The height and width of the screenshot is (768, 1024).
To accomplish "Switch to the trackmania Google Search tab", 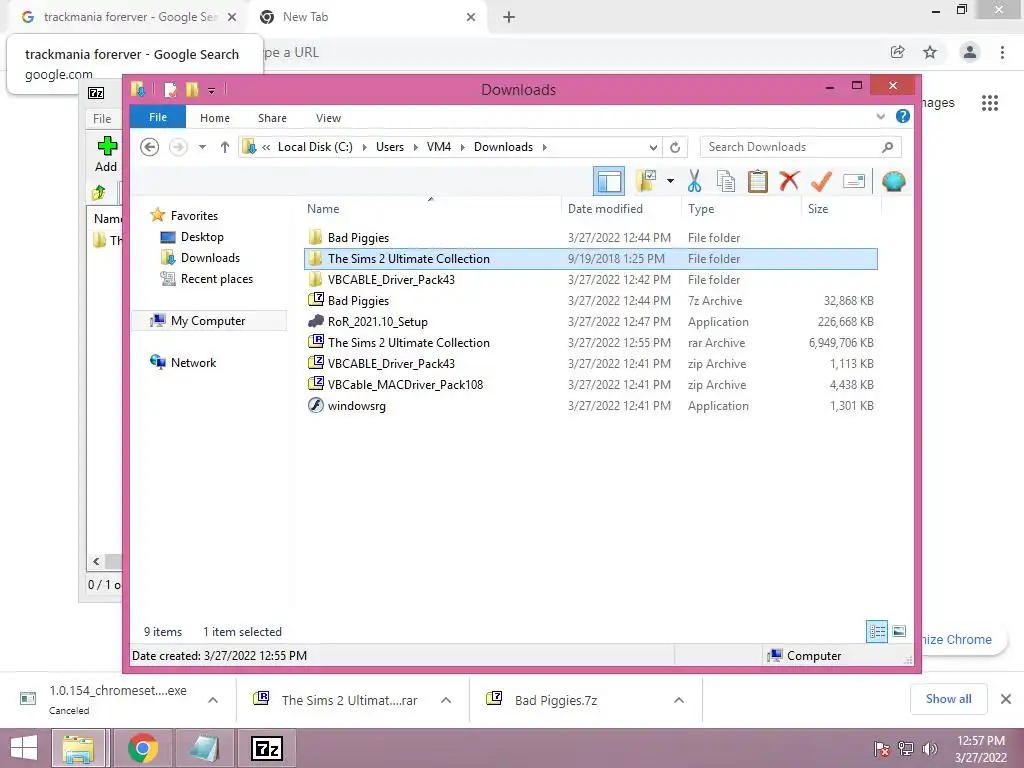I will (x=129, y=17).
